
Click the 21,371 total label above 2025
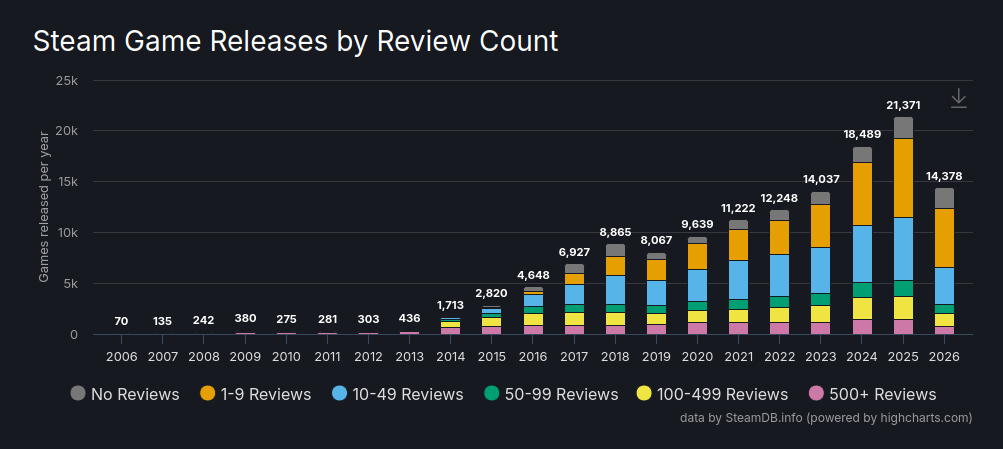(903, 106)
